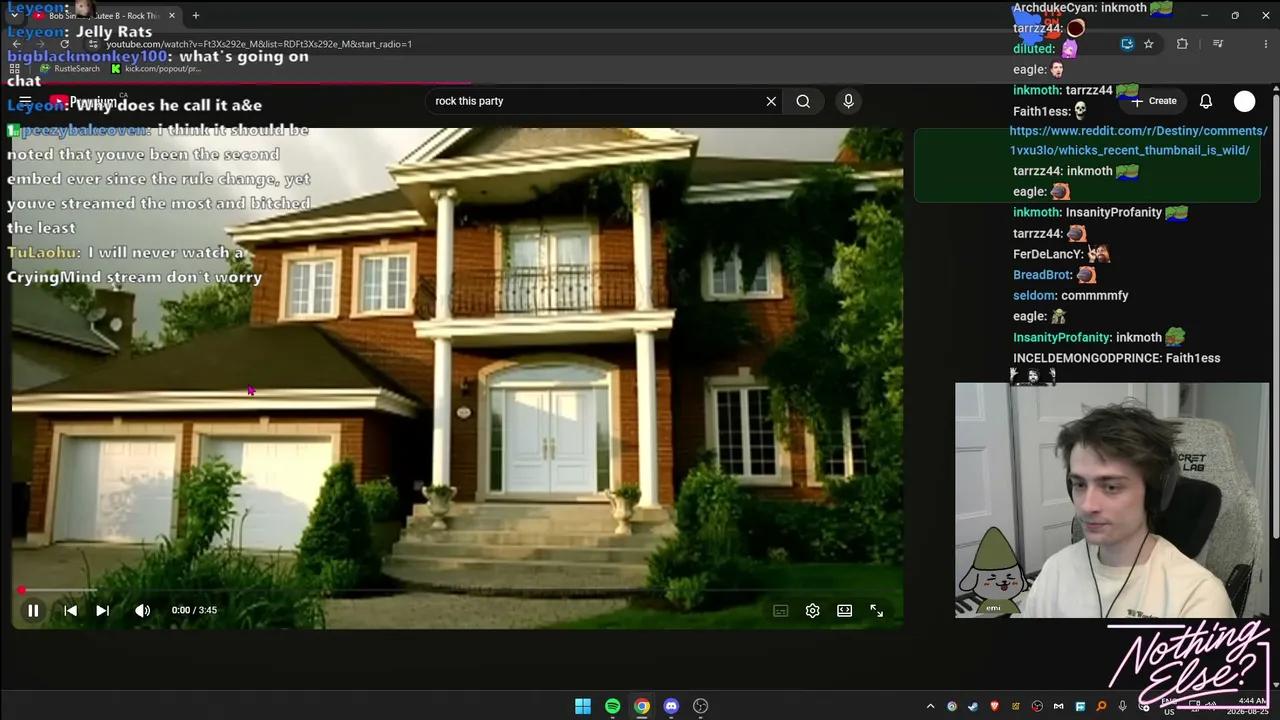The width and height of the screenshot is (1280, 720).
Task: Open the Brave tray icon
Action: click(994, 706)
